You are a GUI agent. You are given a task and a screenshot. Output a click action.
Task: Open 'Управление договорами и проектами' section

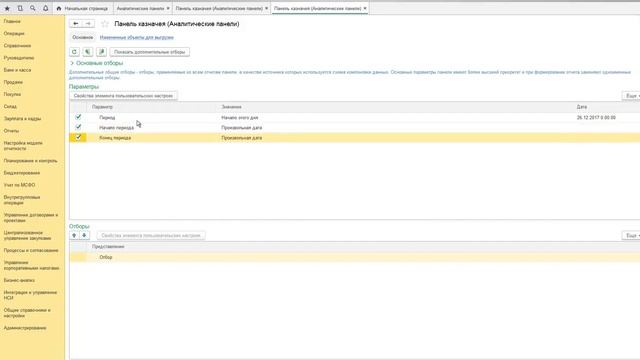(x=31, y=218)
